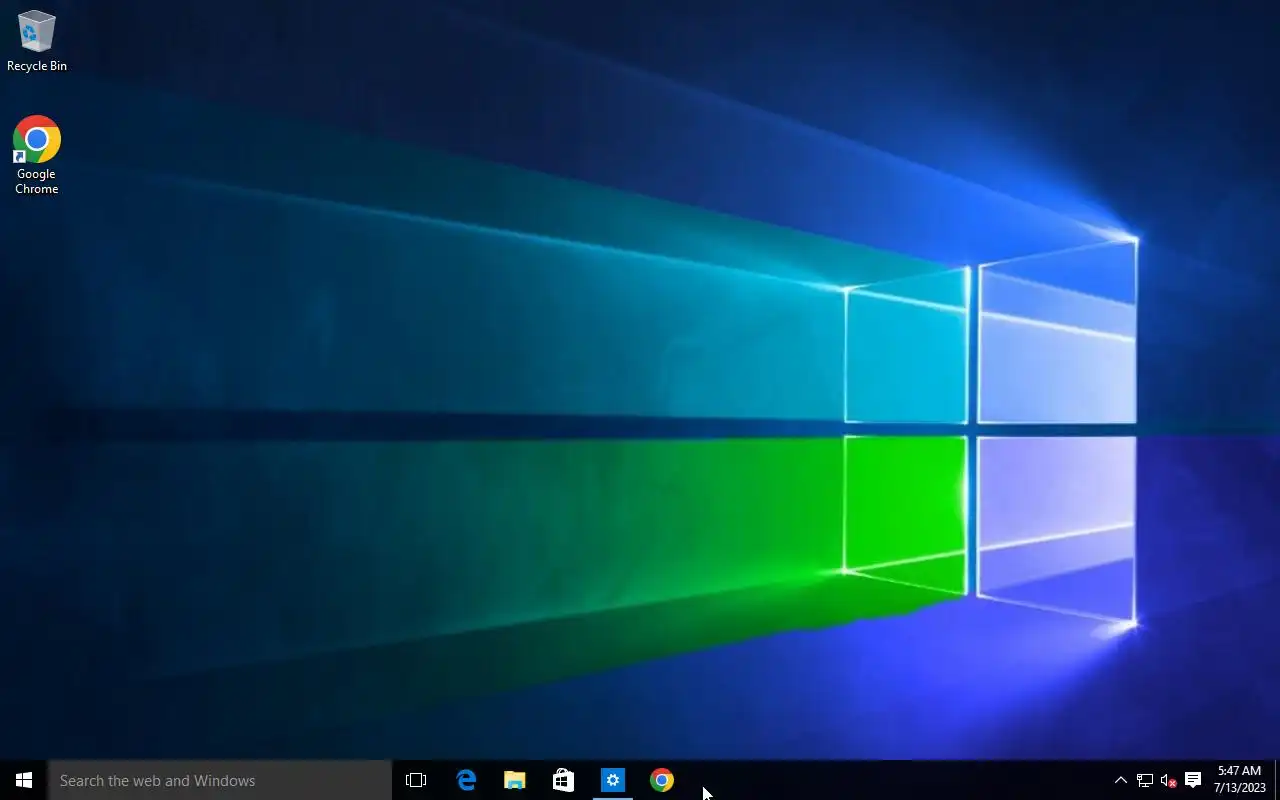The height and width of the screenshot is (800, 1280).
Task: Click the Search the web and Windows box
Action: (220, 780)
